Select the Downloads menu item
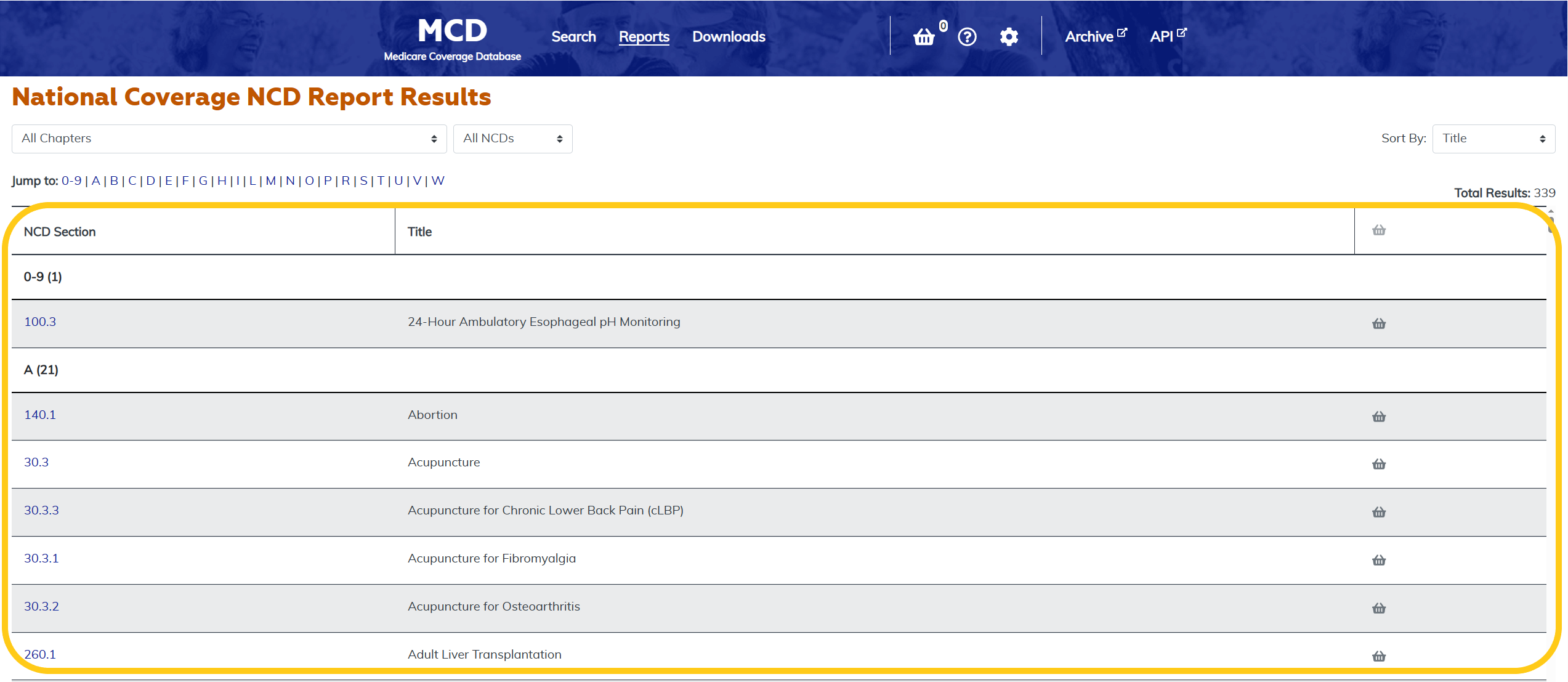The image size is (1568, 682). click(729, 37)
